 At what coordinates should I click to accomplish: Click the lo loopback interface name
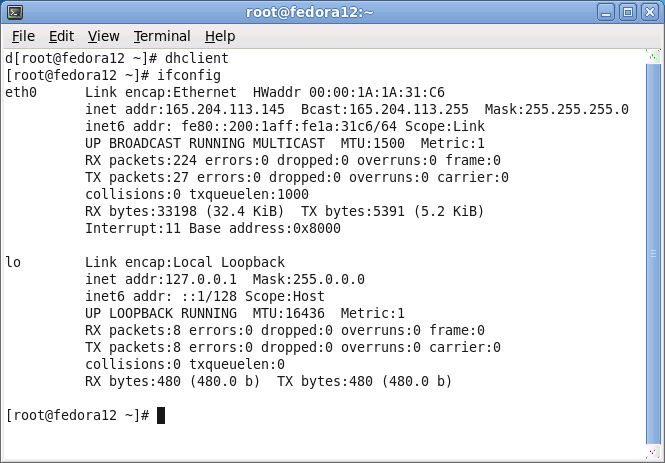click(x=14, y=262)
